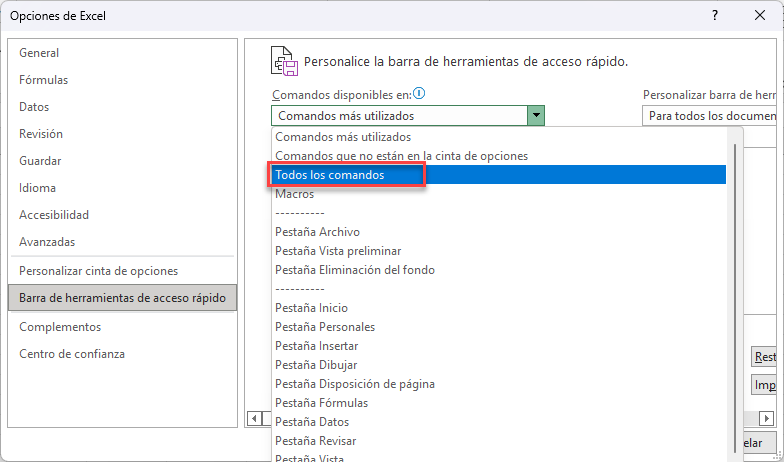The width and height of the screenshot is (784, 462).
Task: Select Pestaña Inicio list item
Action: [x=500, y=308]
